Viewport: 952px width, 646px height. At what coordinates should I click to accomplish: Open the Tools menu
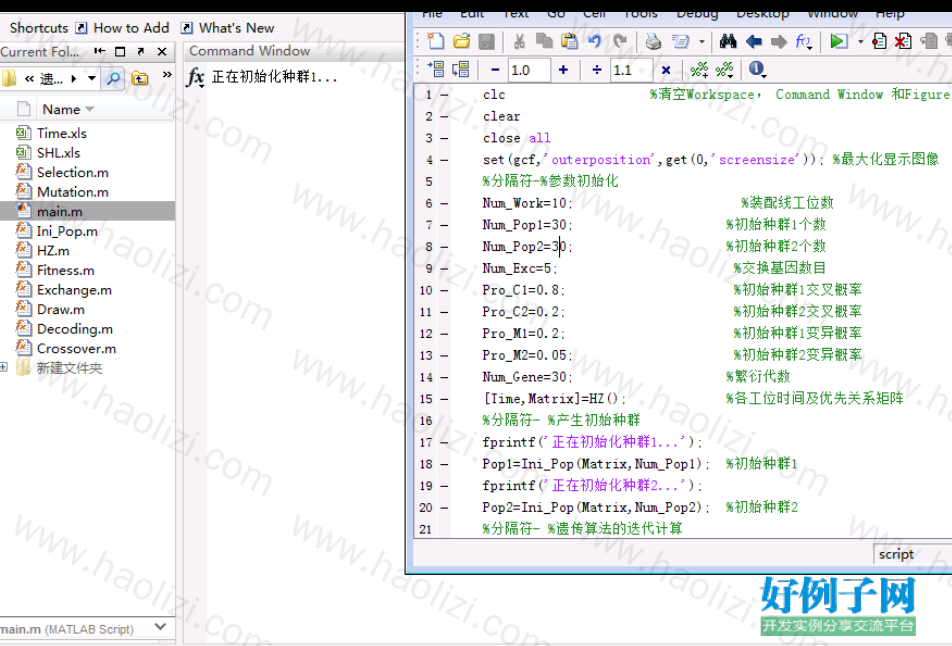641,14
